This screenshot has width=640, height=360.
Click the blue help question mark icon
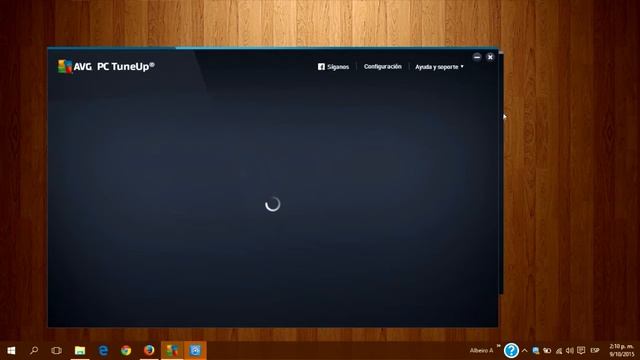click(x=511, y=351)
